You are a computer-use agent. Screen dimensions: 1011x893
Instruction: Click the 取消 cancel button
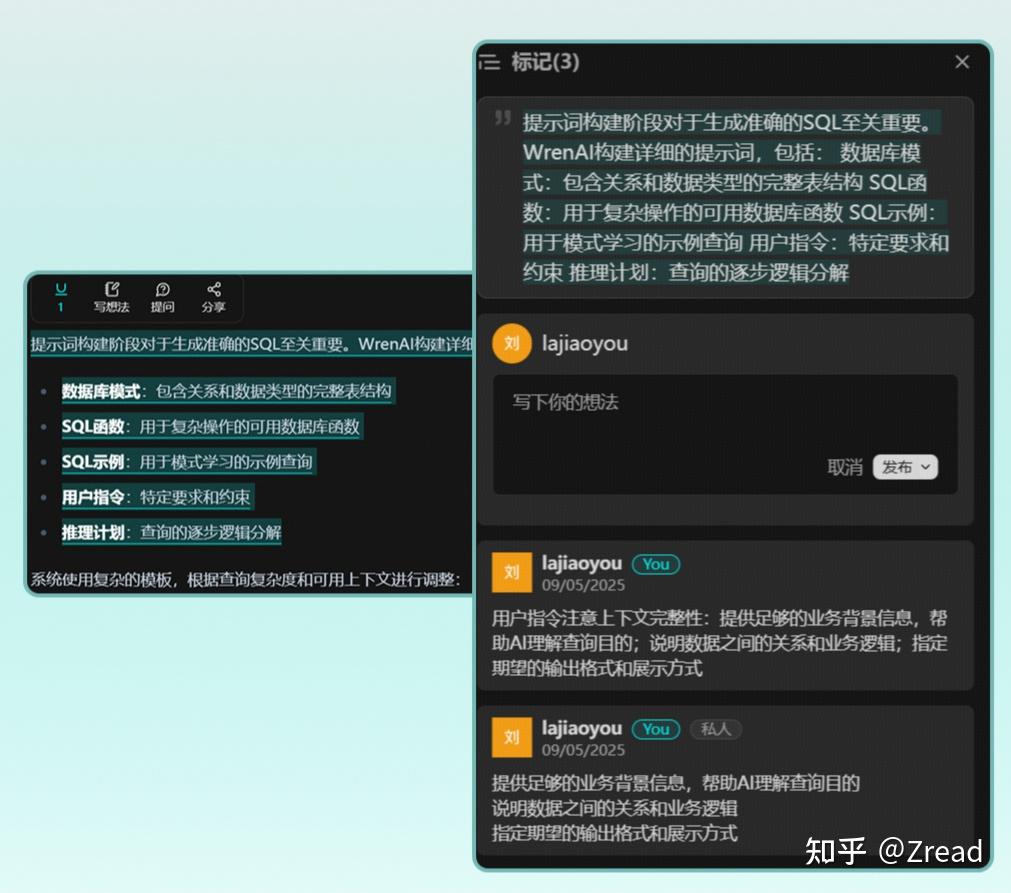(x=845, y=467)
